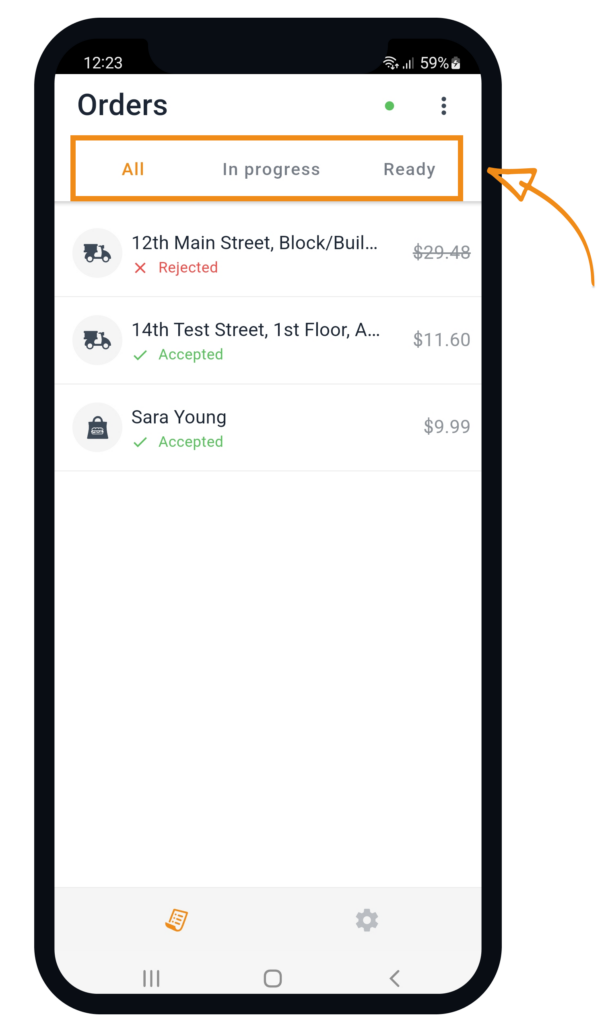Switch to the In progress tab
Image resolution: width=606 pixels, height=1024 pixels.
point(271,169)
